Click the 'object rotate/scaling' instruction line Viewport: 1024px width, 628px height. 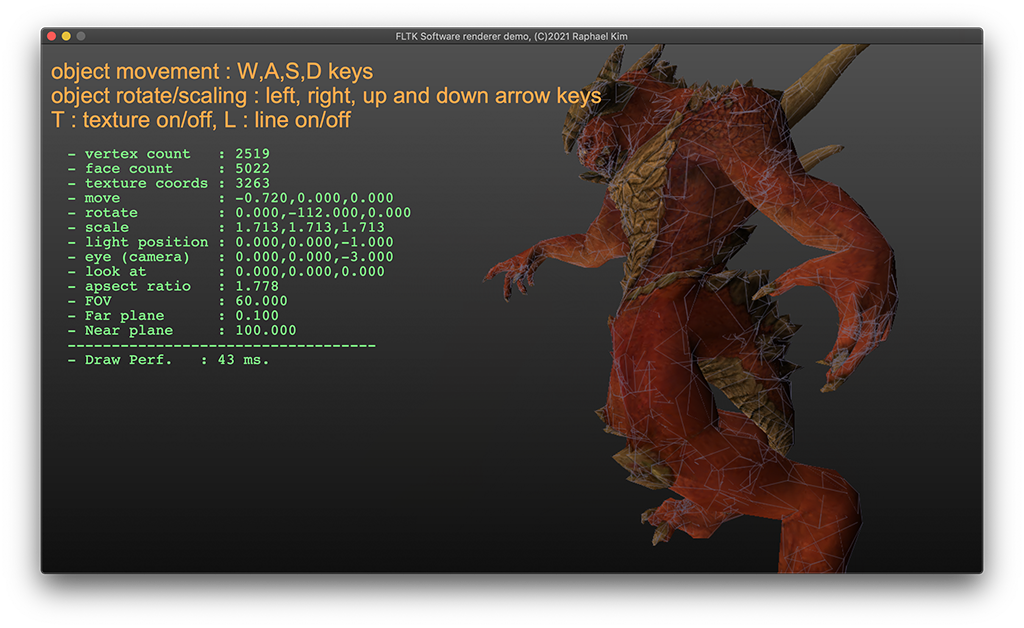tap(326, 96)
